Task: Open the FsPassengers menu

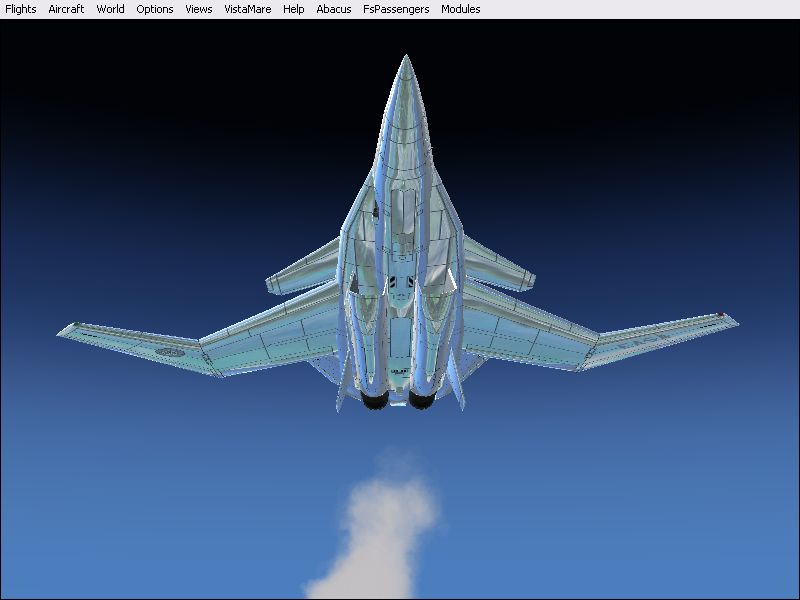Action: coord(396,9)
